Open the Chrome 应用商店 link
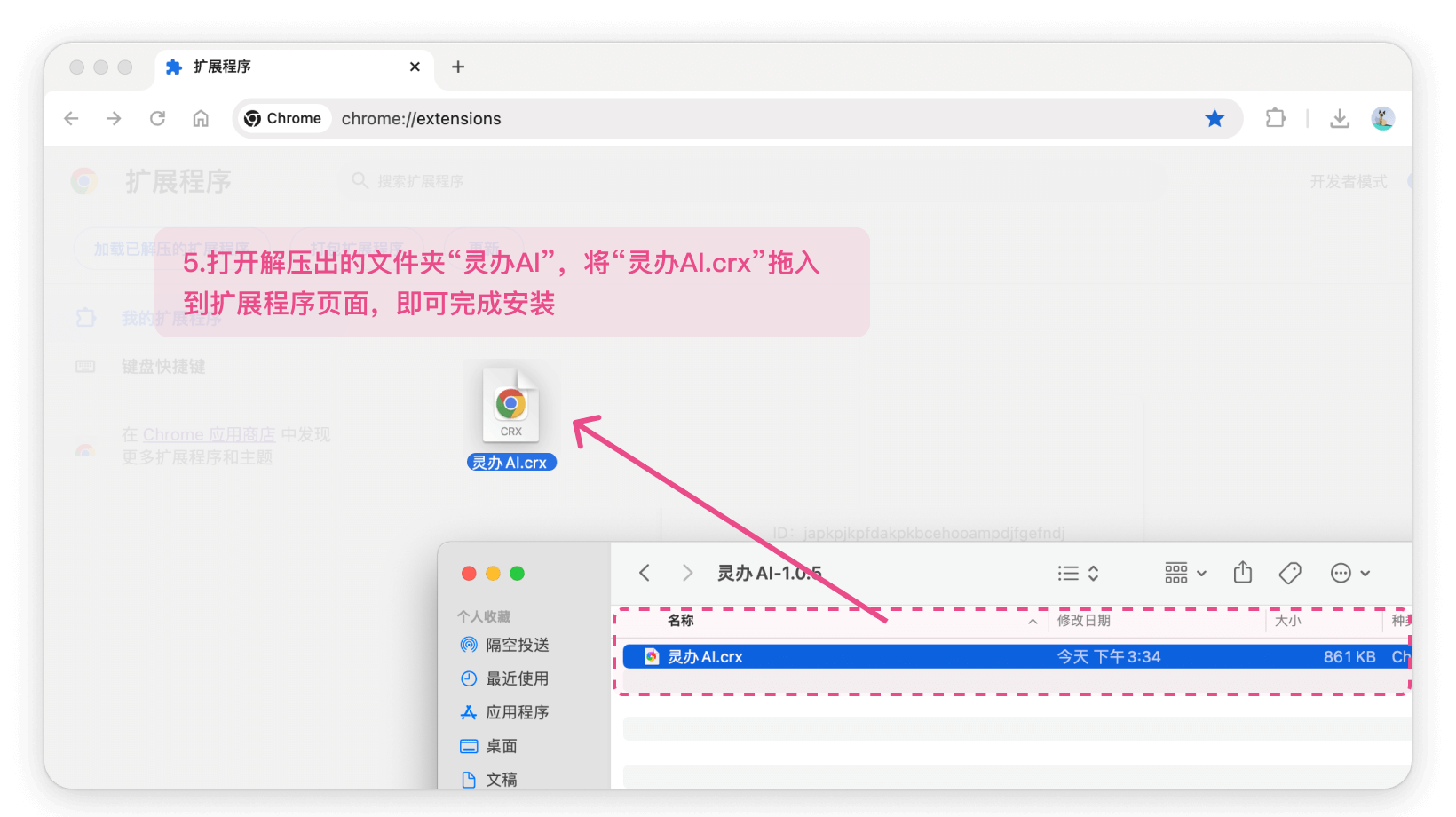 209,434
